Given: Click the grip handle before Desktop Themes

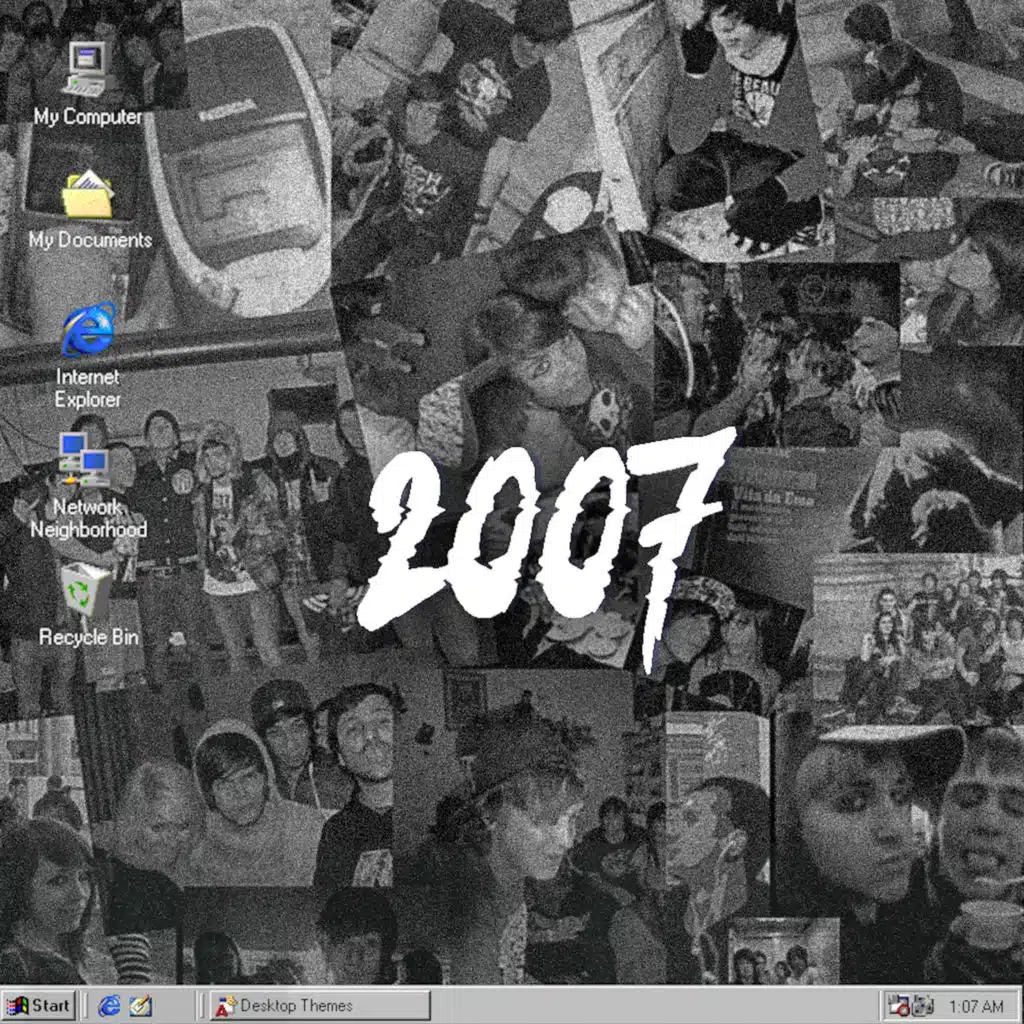Looking at the screenshot, I should (x=201, y=1006).
